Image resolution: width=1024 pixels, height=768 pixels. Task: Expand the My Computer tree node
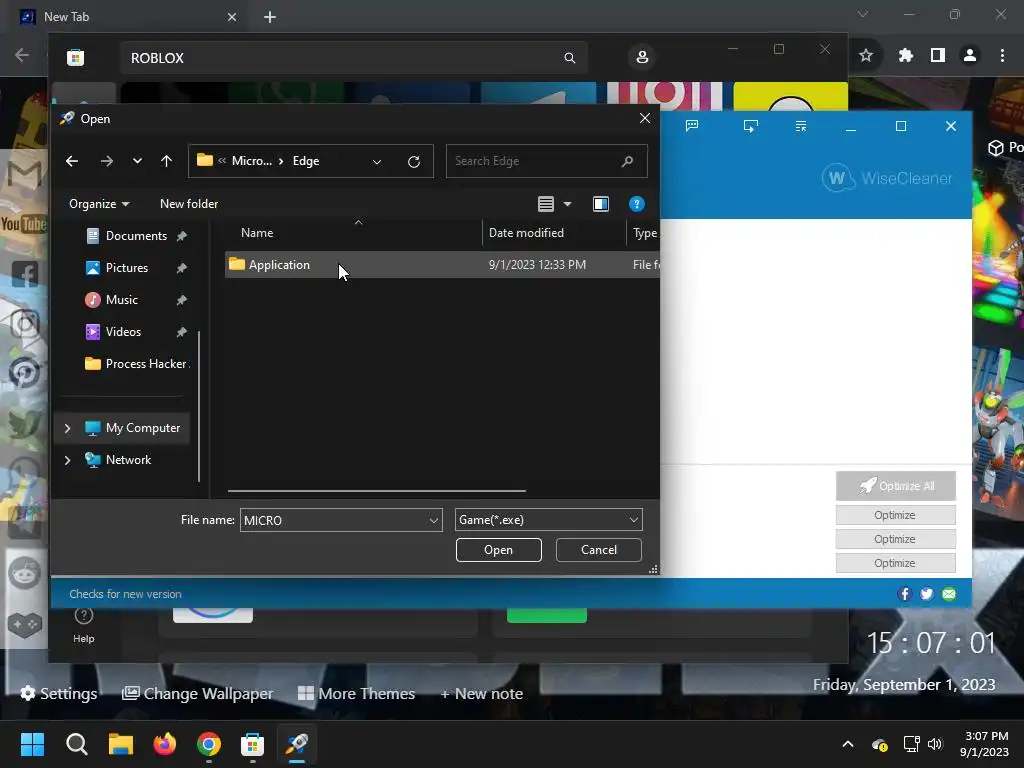[x=67, y=428]
